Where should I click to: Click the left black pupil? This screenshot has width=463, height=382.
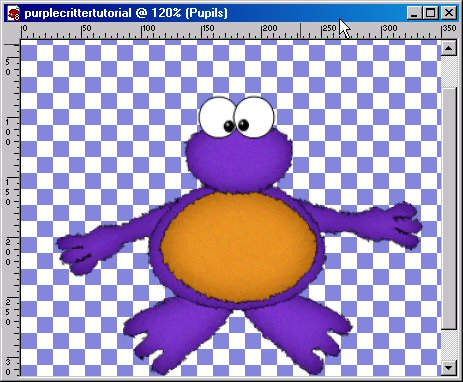[x=229, y=126]
